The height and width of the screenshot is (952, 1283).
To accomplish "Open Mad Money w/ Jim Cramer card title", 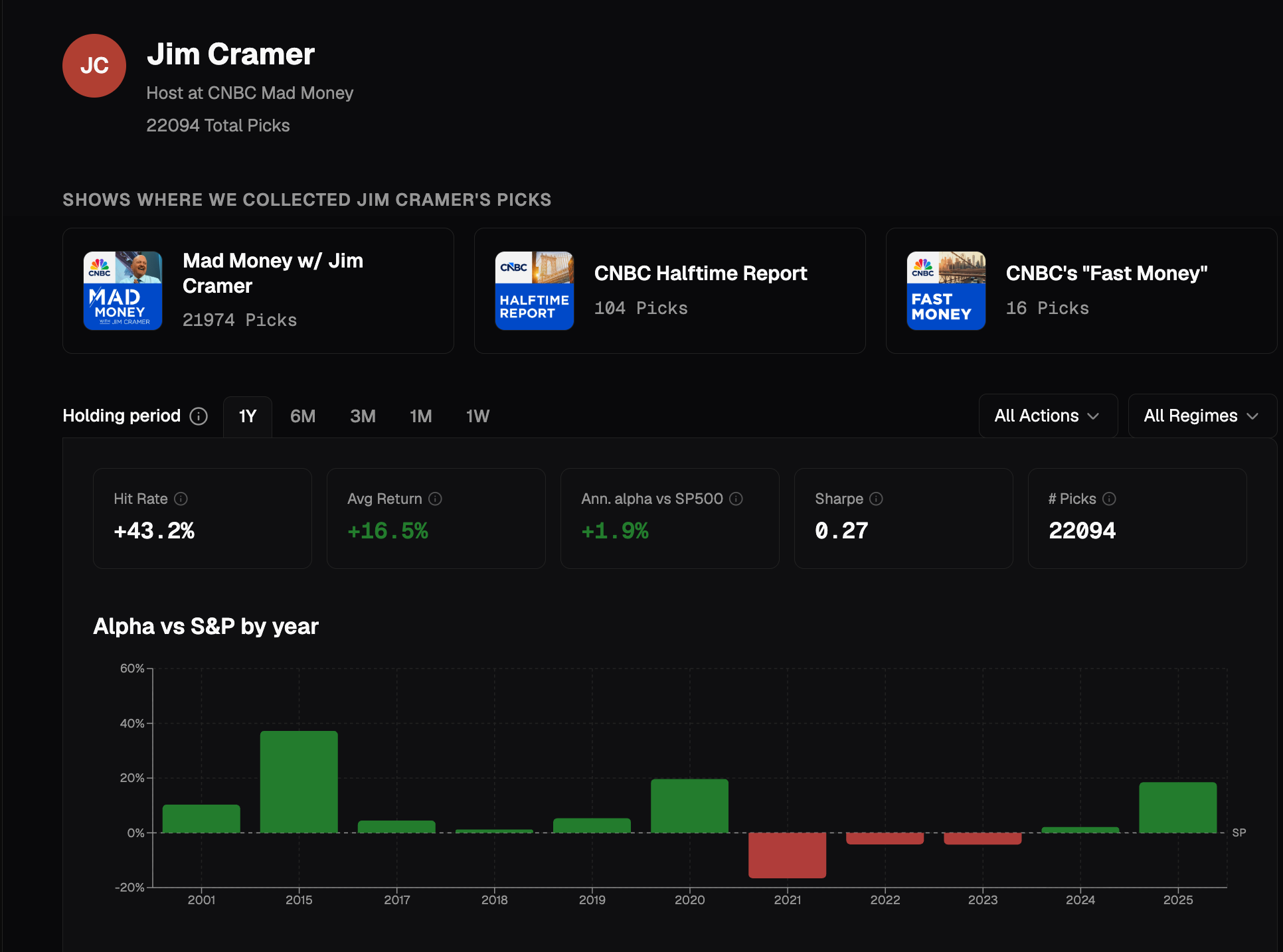I will pos(273,273).
